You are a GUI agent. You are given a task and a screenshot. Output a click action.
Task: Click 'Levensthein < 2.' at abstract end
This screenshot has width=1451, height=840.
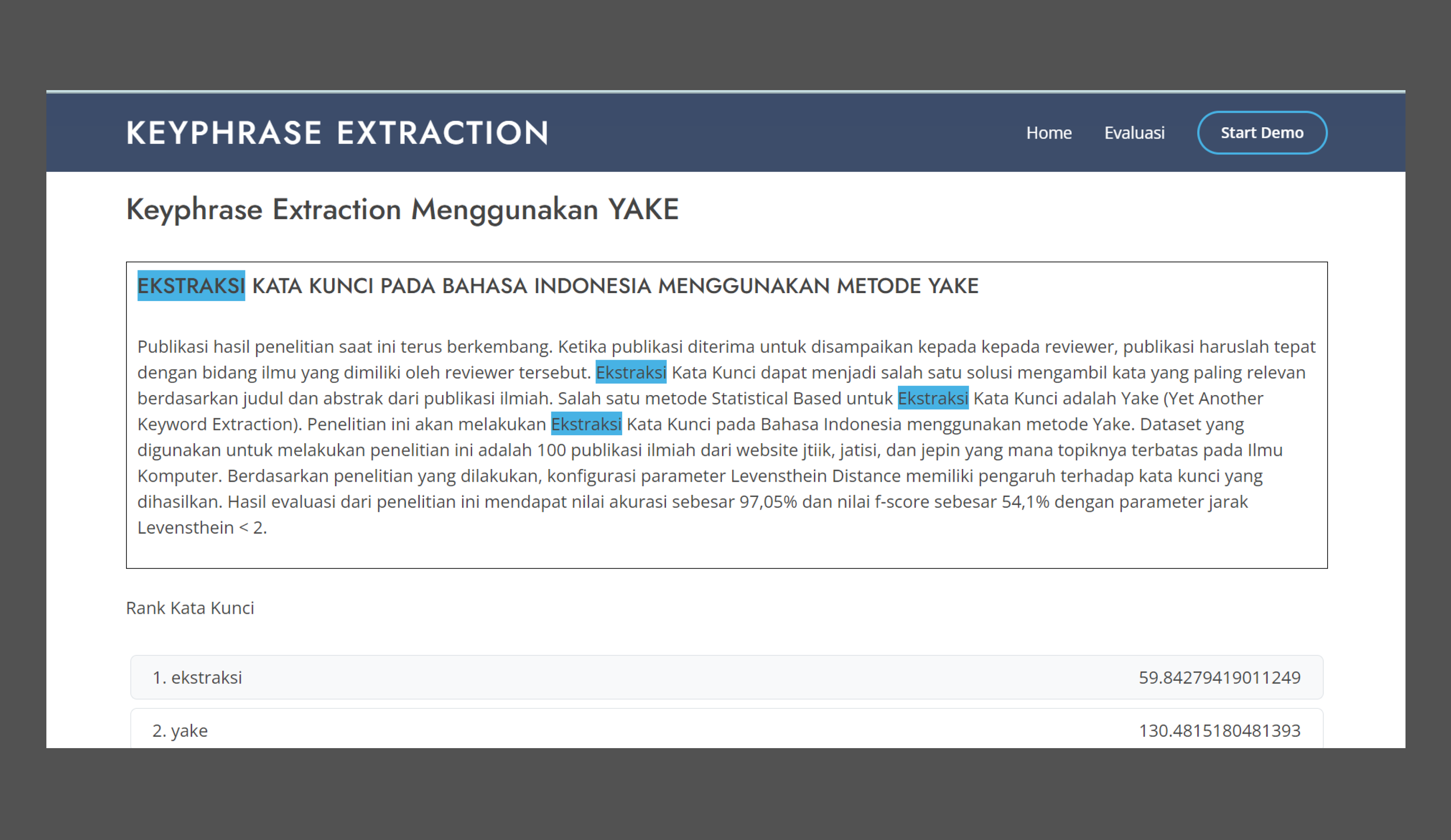tap(202, 528)
